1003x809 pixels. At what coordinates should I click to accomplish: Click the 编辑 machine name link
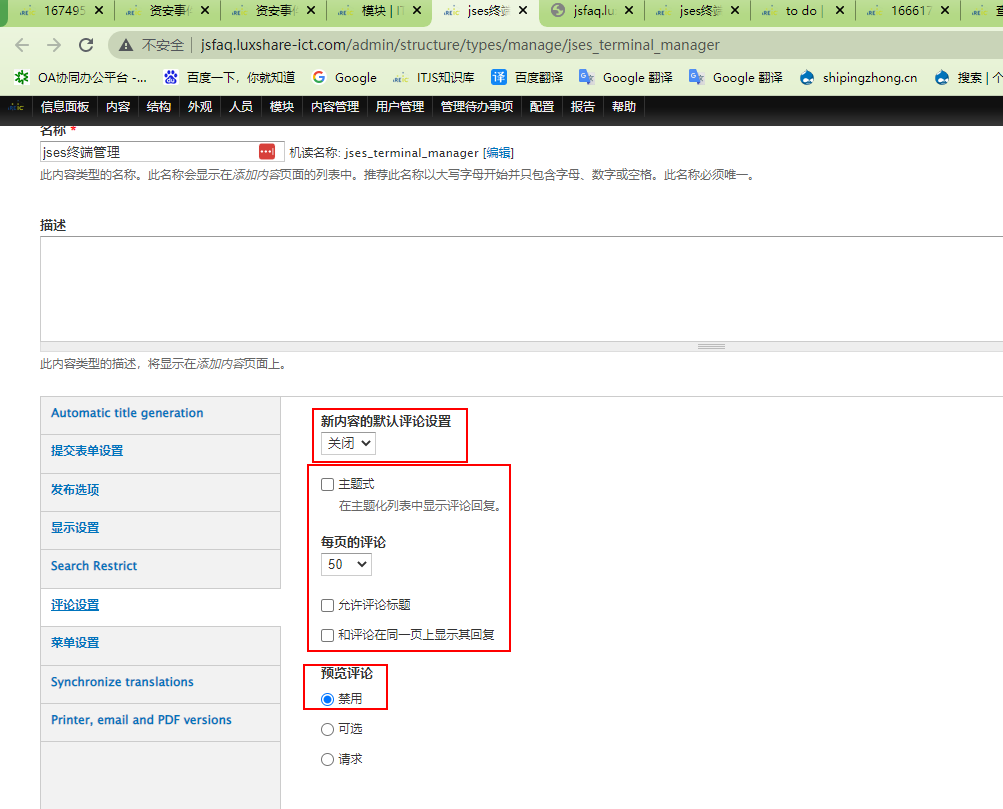498,153
